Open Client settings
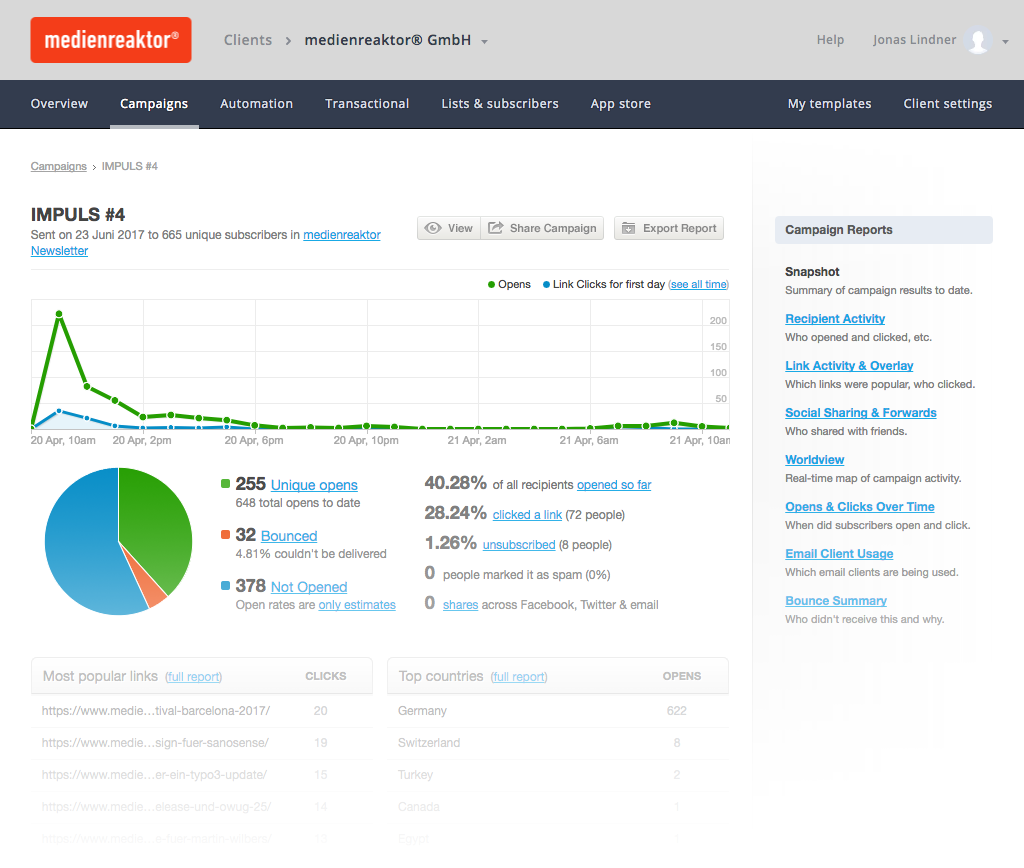1024x868 pixels. click(948, 104)
